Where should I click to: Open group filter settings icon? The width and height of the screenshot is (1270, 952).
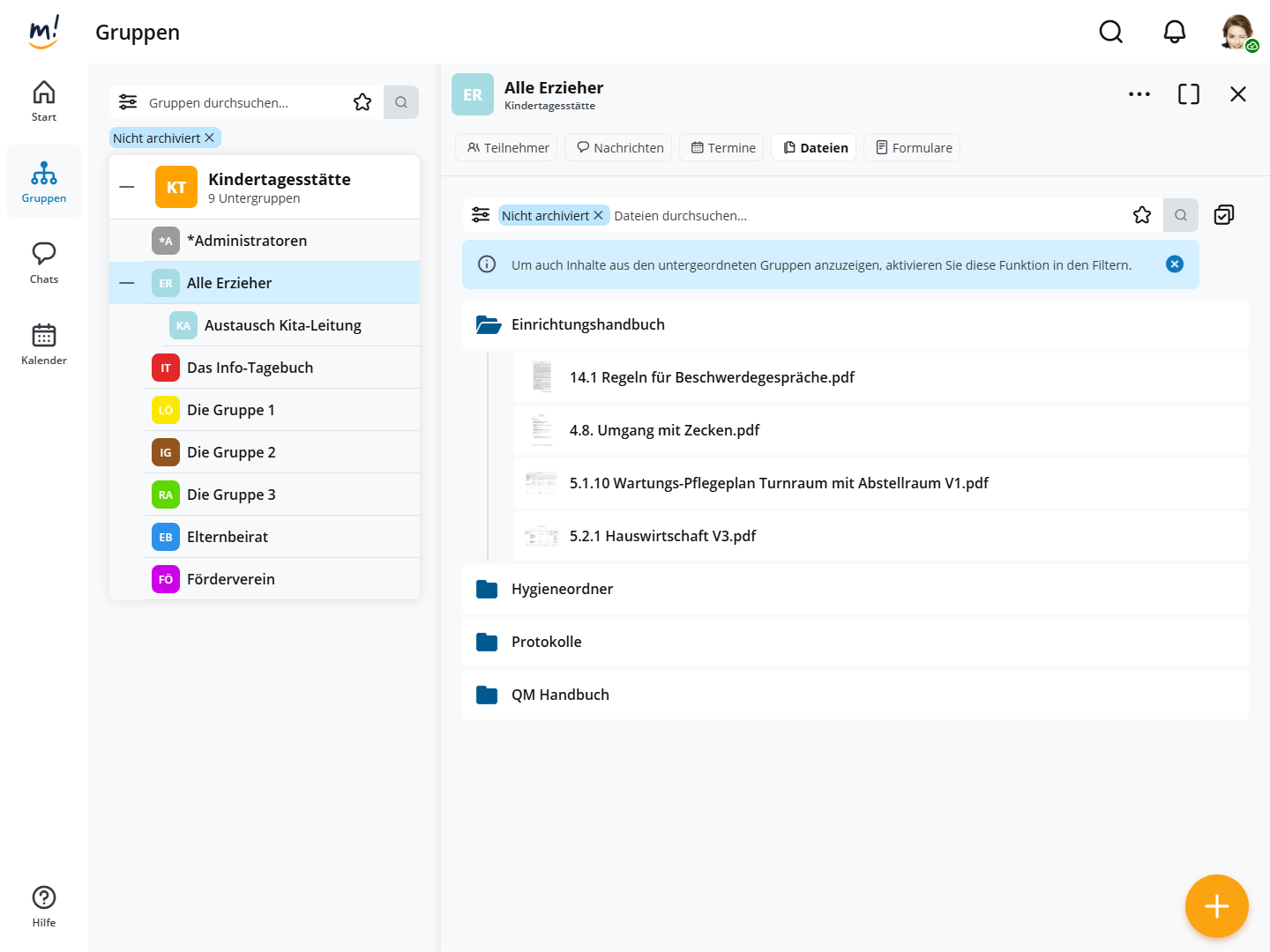click(128, 102)
